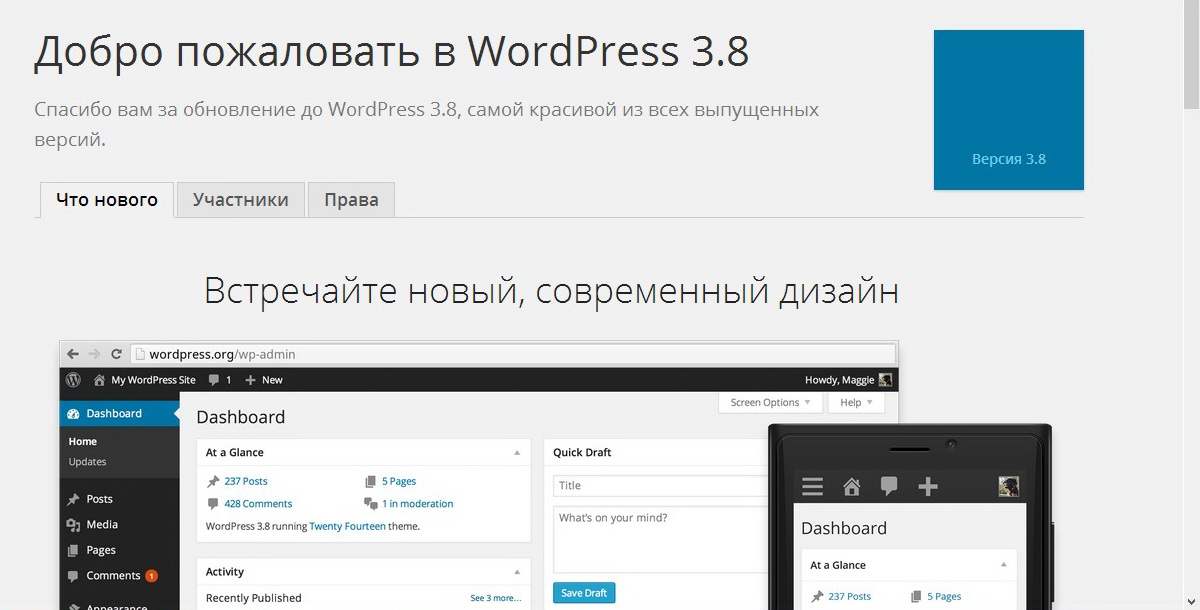The width and height of the screenshot is (1200, 610).
Task: Click the bubble icon beside 428 Comments
Action: pos(213,504)
